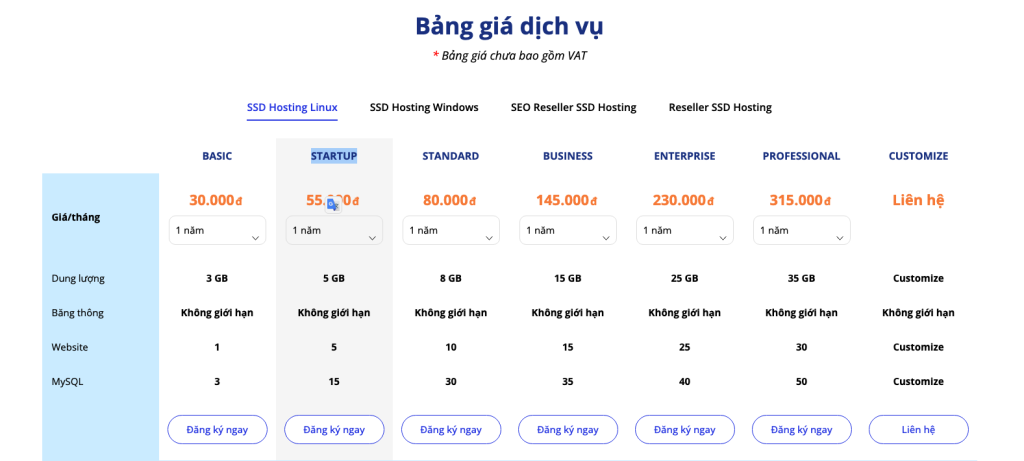The width and height of the screenshot is (1024, 461).
Task: Click the translate icon over STARTUP price
Action: [x=333, y=204]
